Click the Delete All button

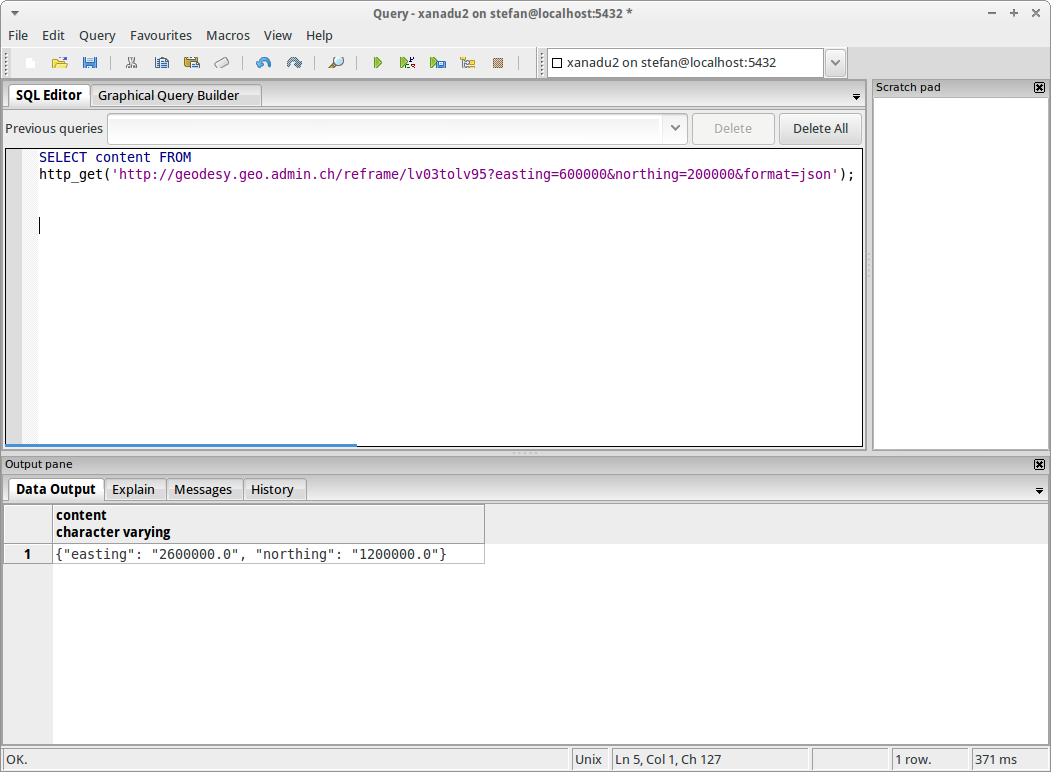tap(820, 129)
